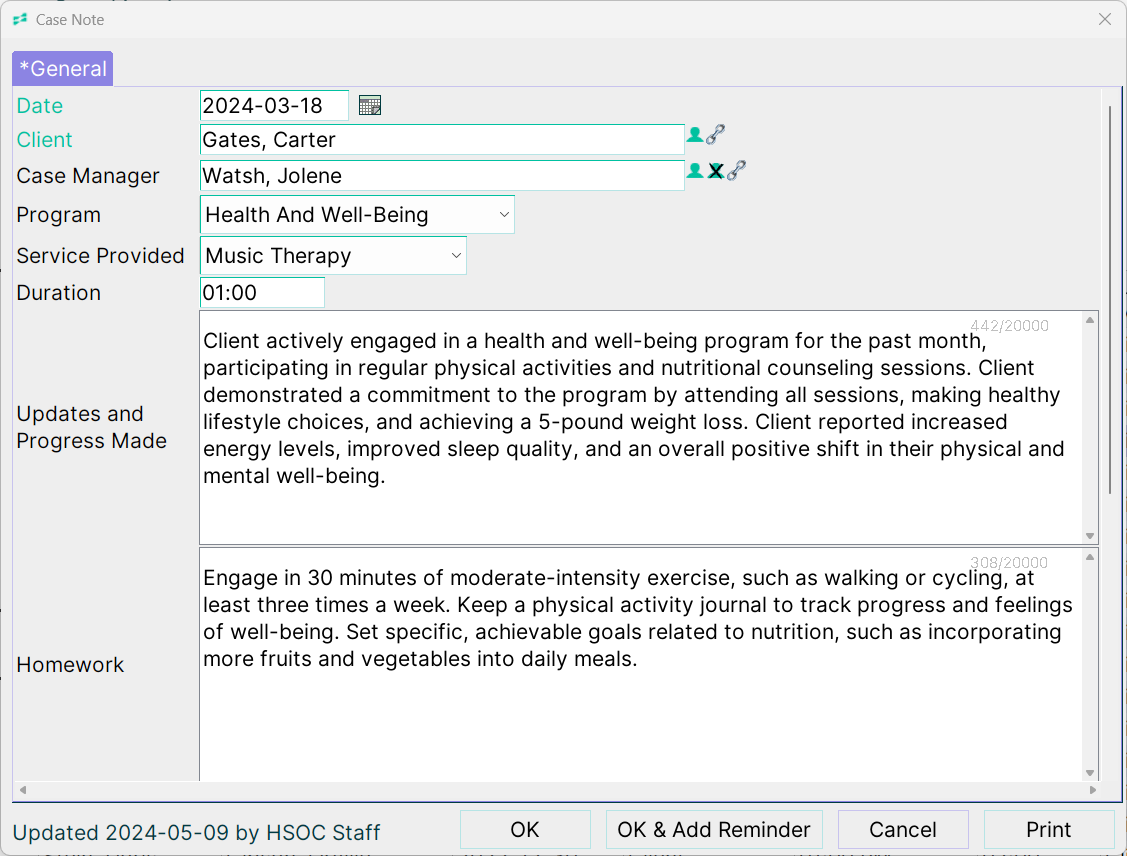Click the horizontal scrollbar right arrow

(x=1092, y=790)
